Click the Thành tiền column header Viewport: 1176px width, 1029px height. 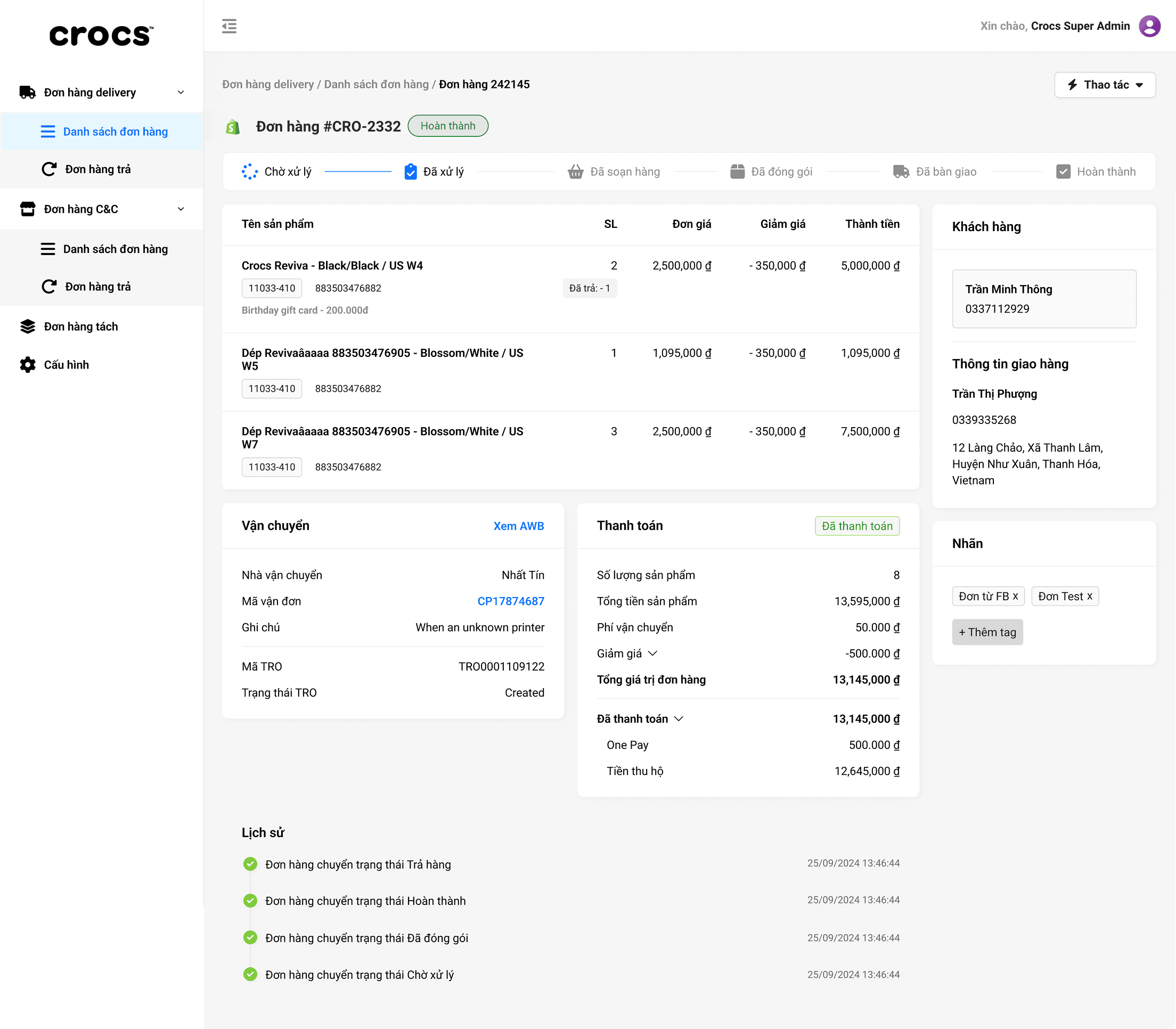(872, 224)
